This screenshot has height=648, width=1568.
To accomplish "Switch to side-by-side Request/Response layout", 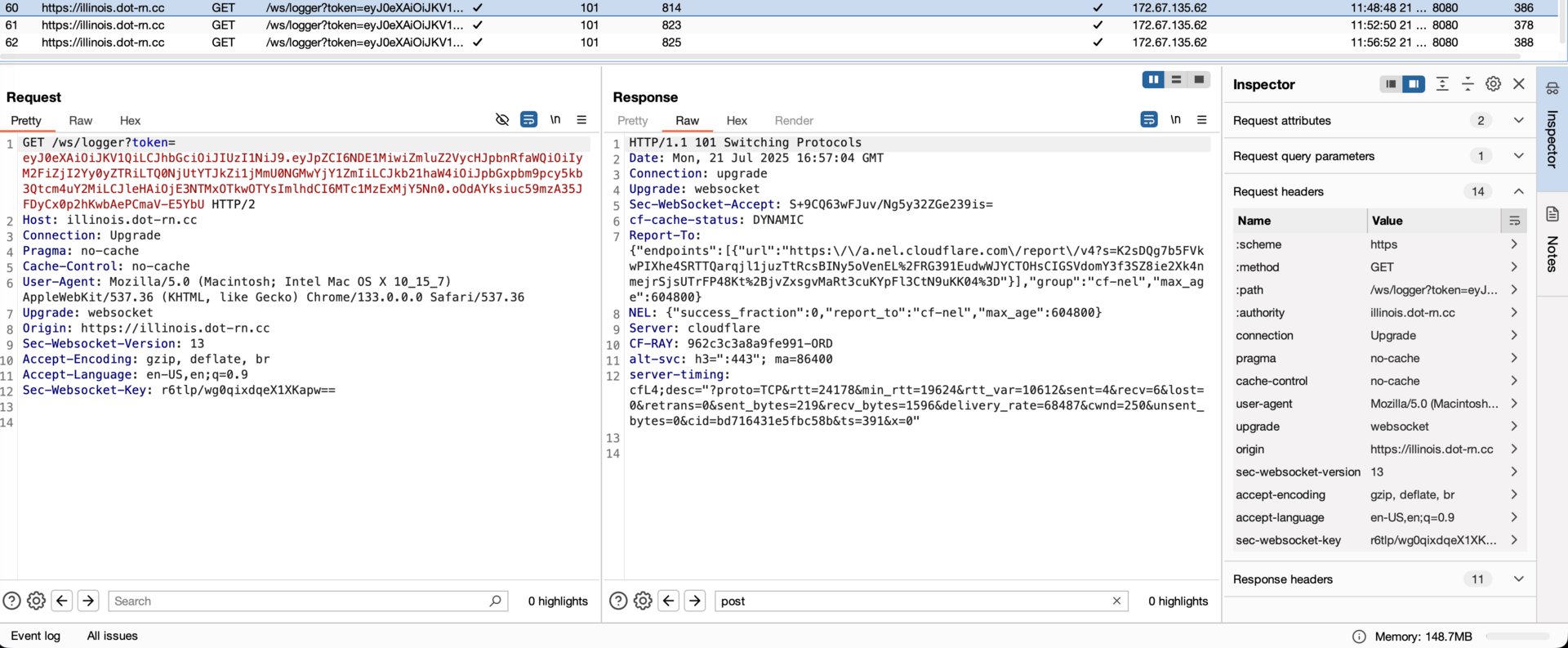I will (1153, 79).
